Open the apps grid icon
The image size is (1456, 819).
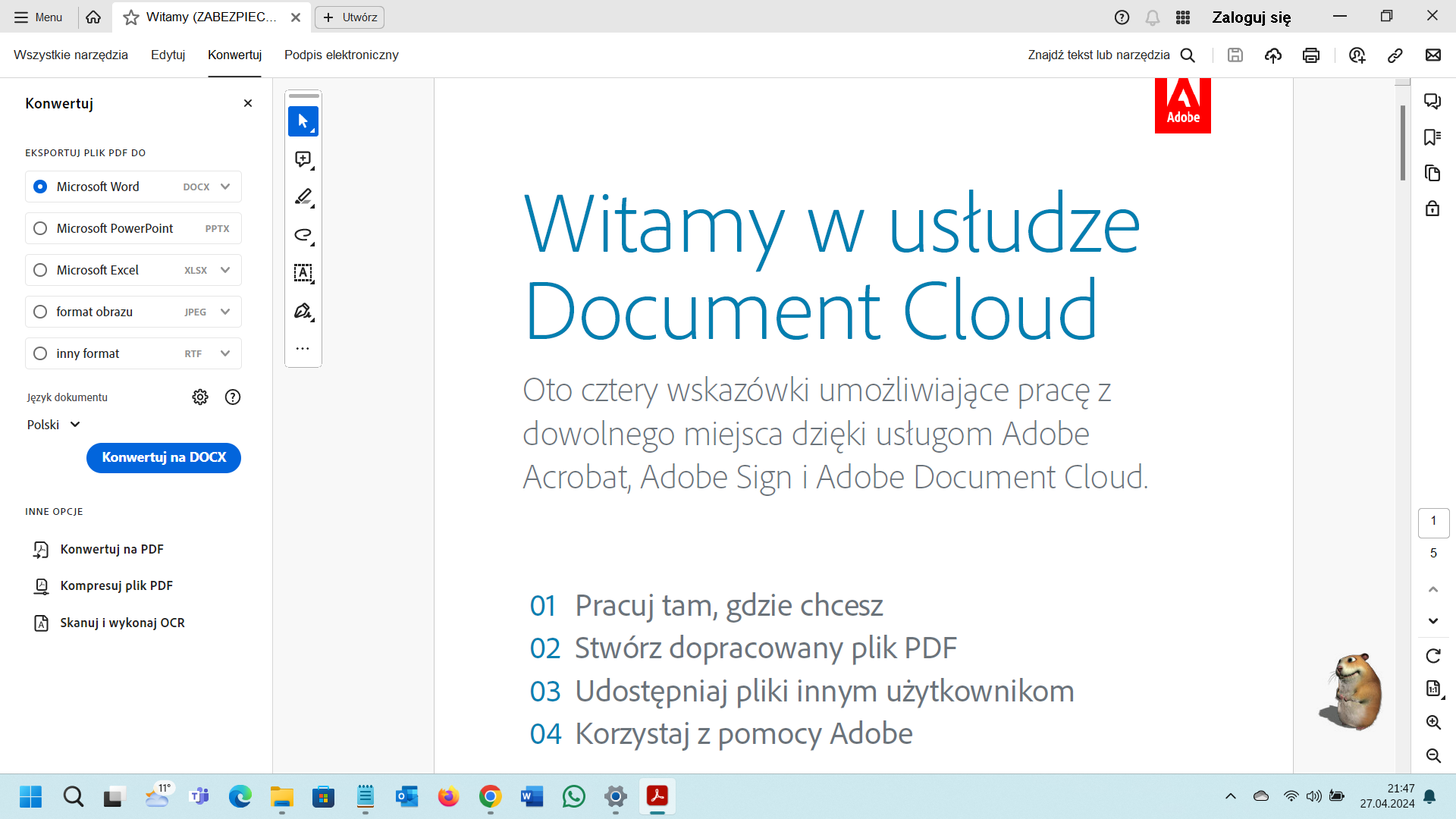point(1183,17)
